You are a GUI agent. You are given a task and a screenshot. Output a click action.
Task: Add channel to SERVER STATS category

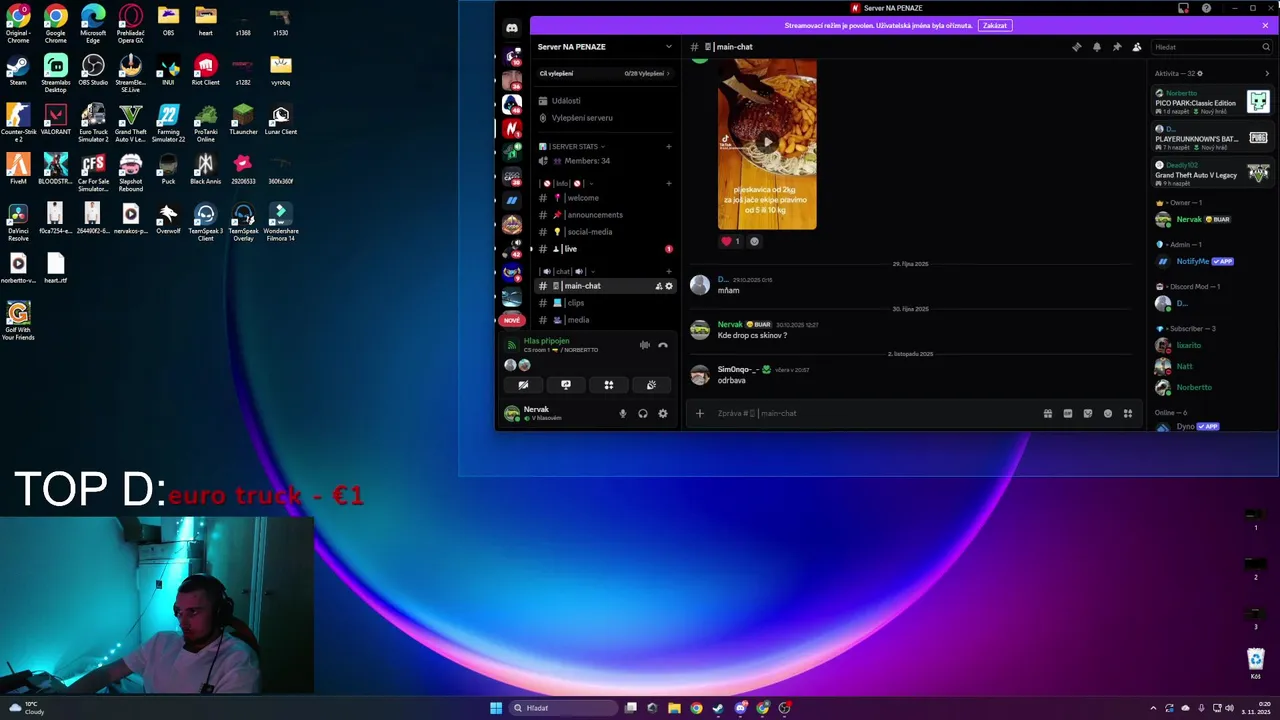point(669,147)
